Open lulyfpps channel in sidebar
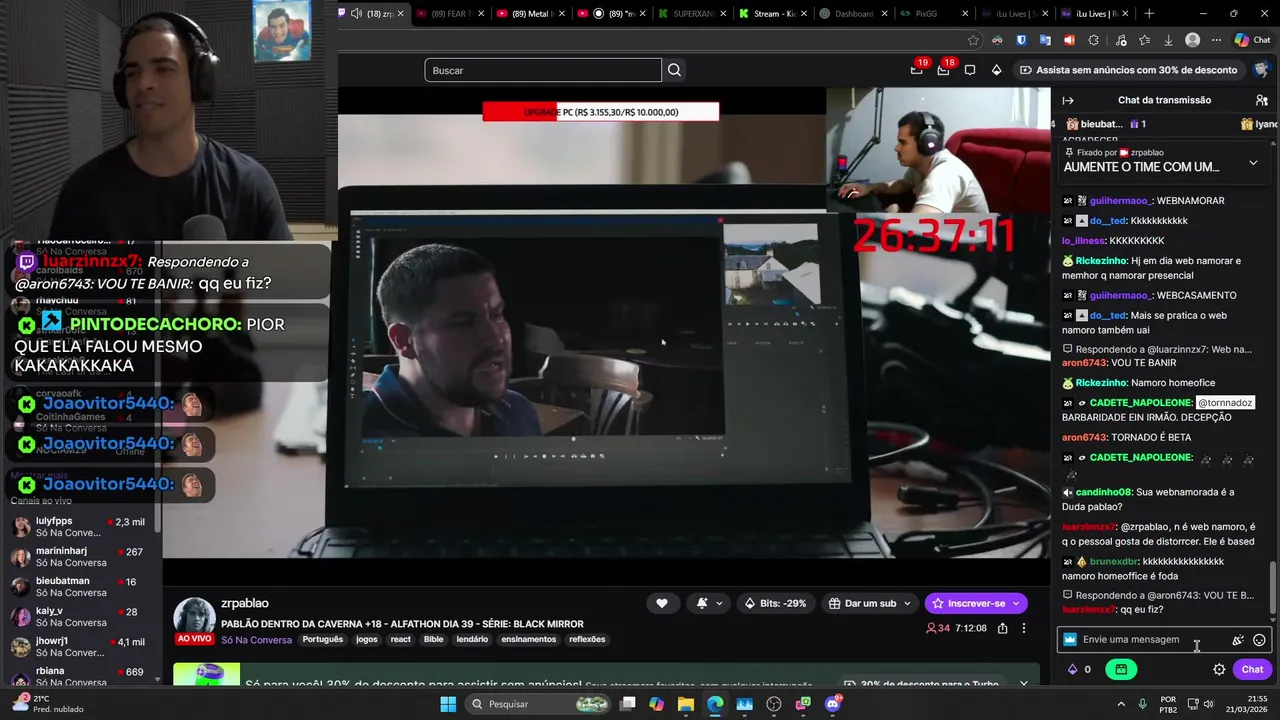The height and width of the screenshot is (720, 1280). click(x=80, y=527)
